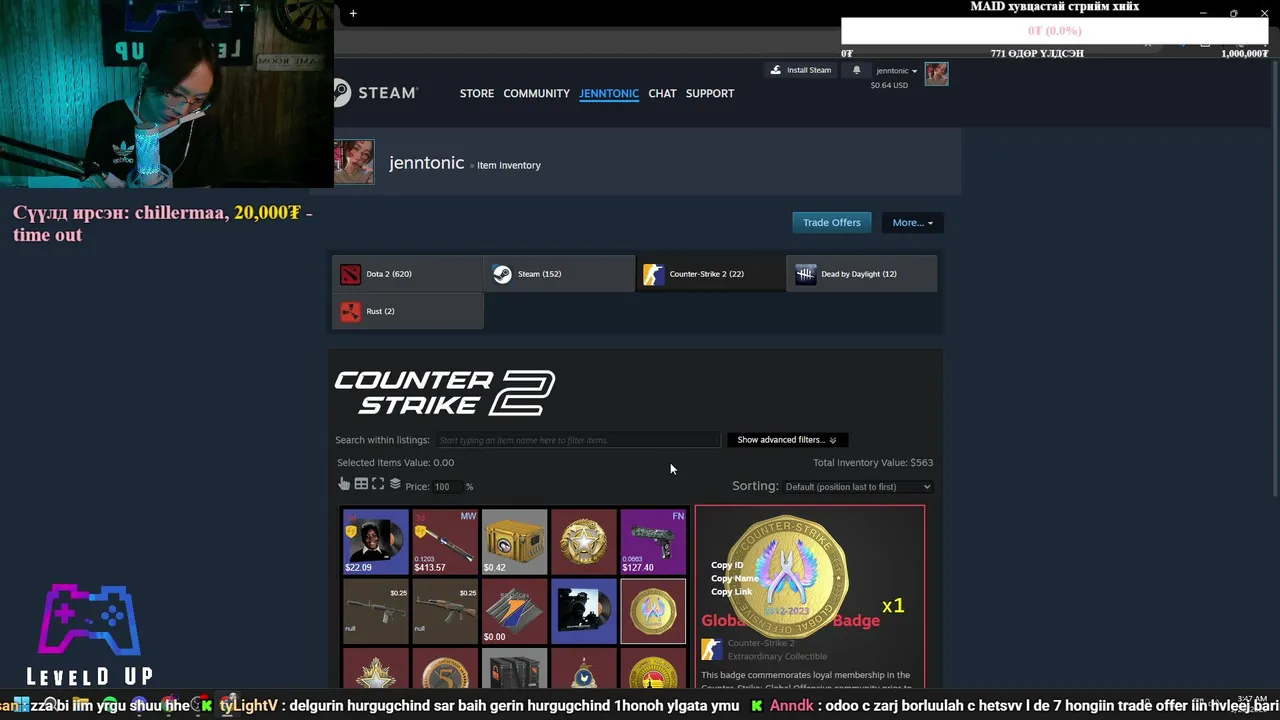The image size is (1280, 720).
Task: Click the large badge preview image
Action: tap(788, 577)
